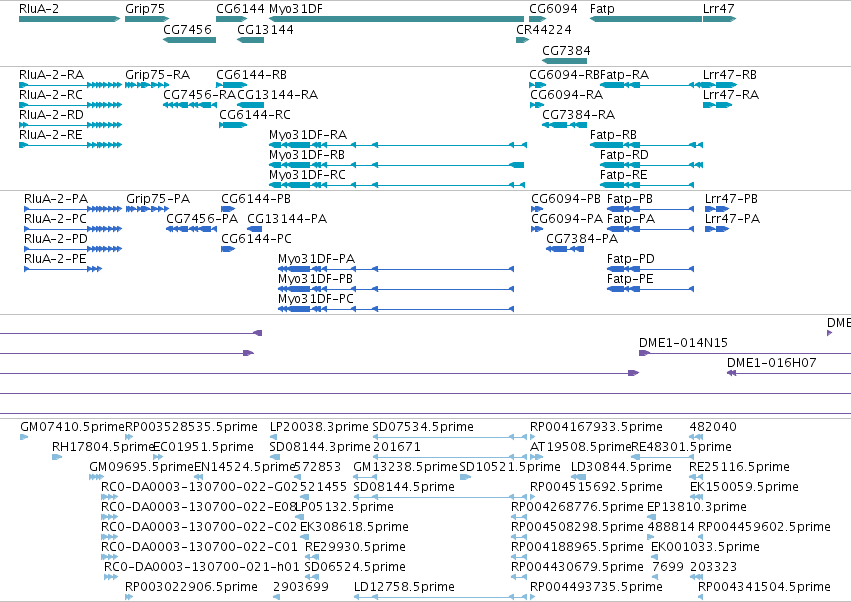Select protein CG7384-PA

pos(565,249)
